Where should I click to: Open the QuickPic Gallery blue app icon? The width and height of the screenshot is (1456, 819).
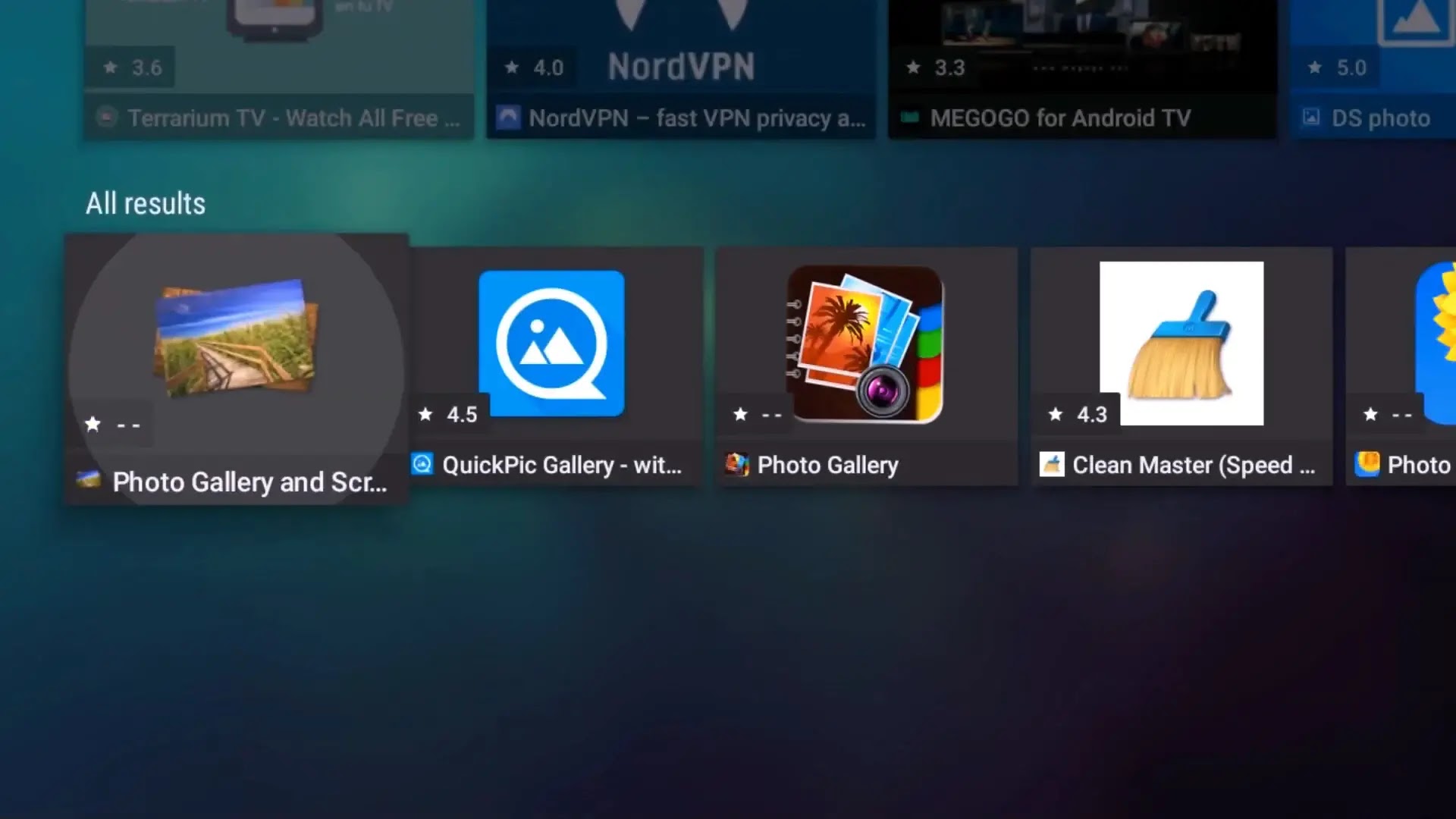[x=551, y=343]
